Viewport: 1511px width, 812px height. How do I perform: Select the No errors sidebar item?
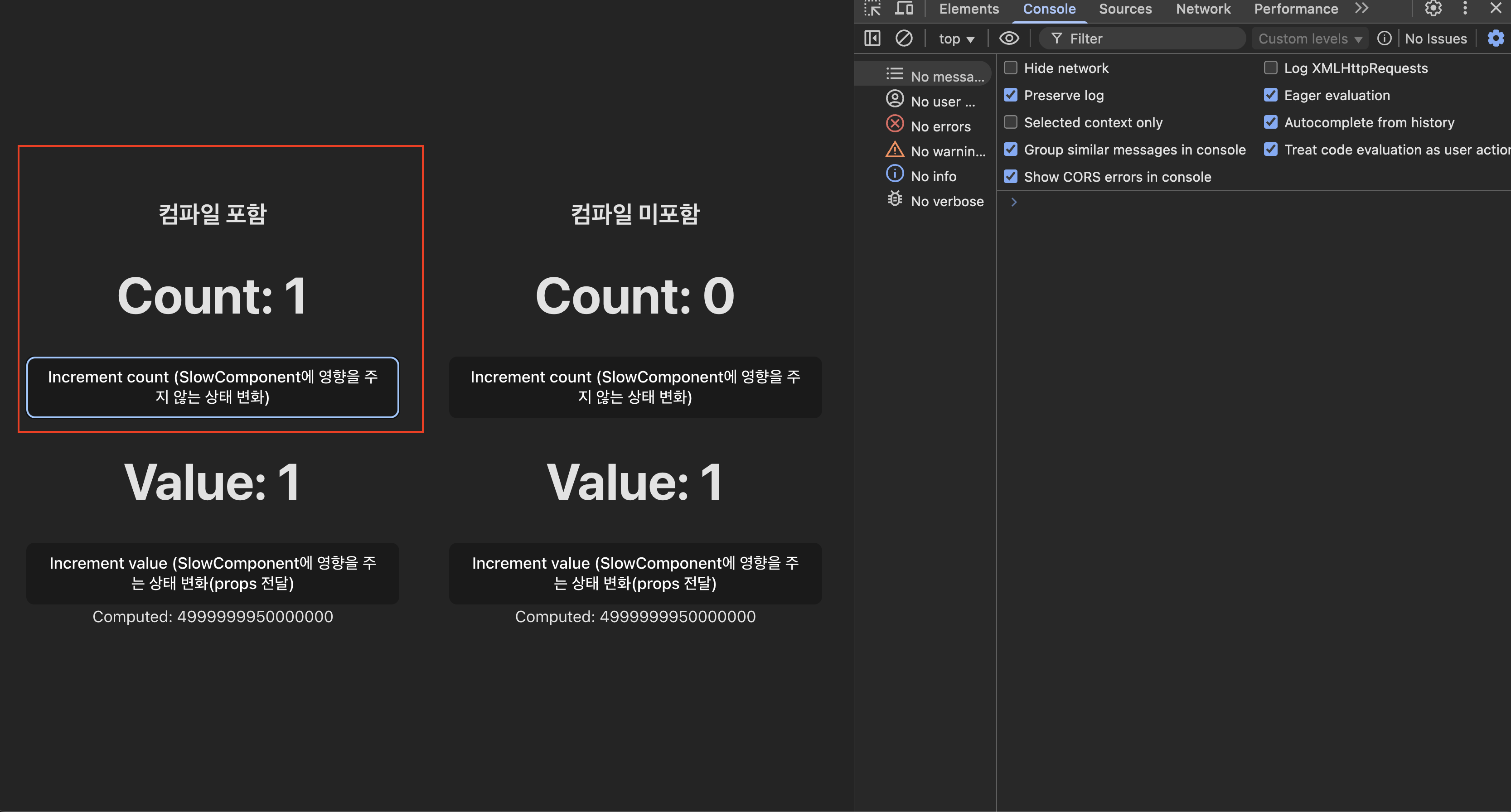click(x=940, y=126)
